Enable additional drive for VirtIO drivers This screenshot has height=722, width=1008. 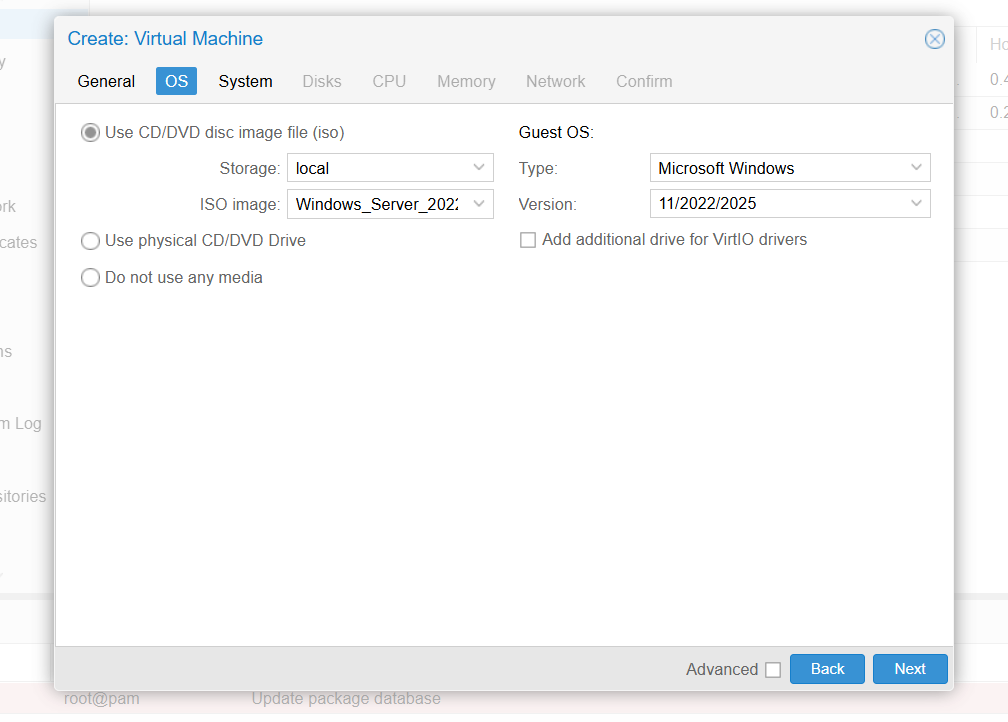[528, 240]
